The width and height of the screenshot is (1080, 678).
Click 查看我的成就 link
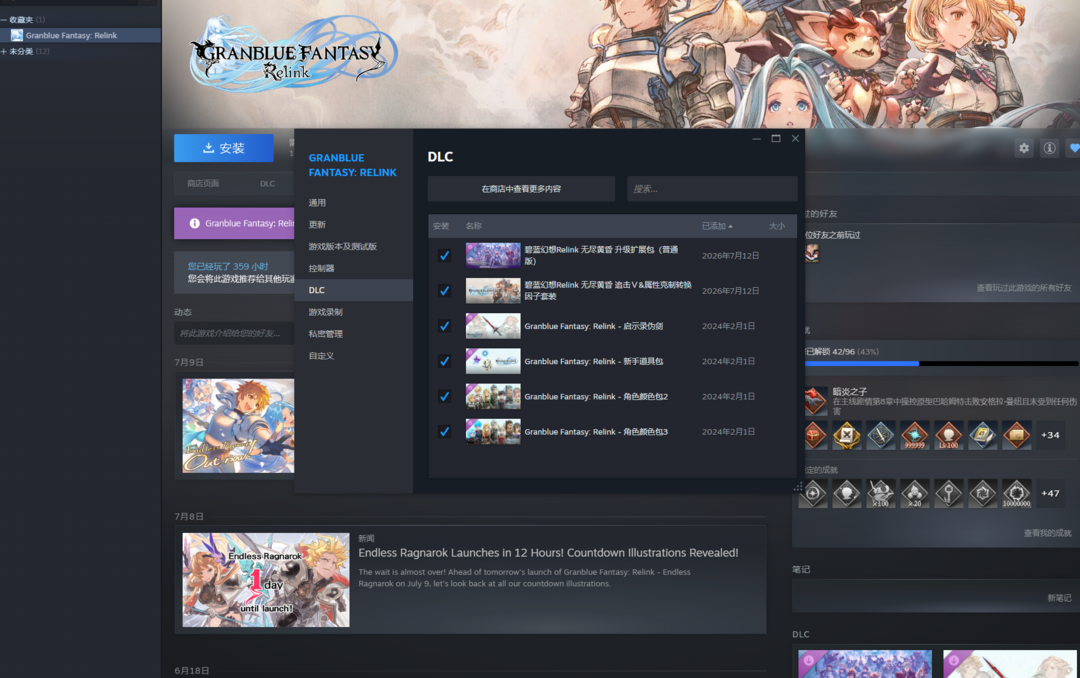click(x=1047, y=533)
